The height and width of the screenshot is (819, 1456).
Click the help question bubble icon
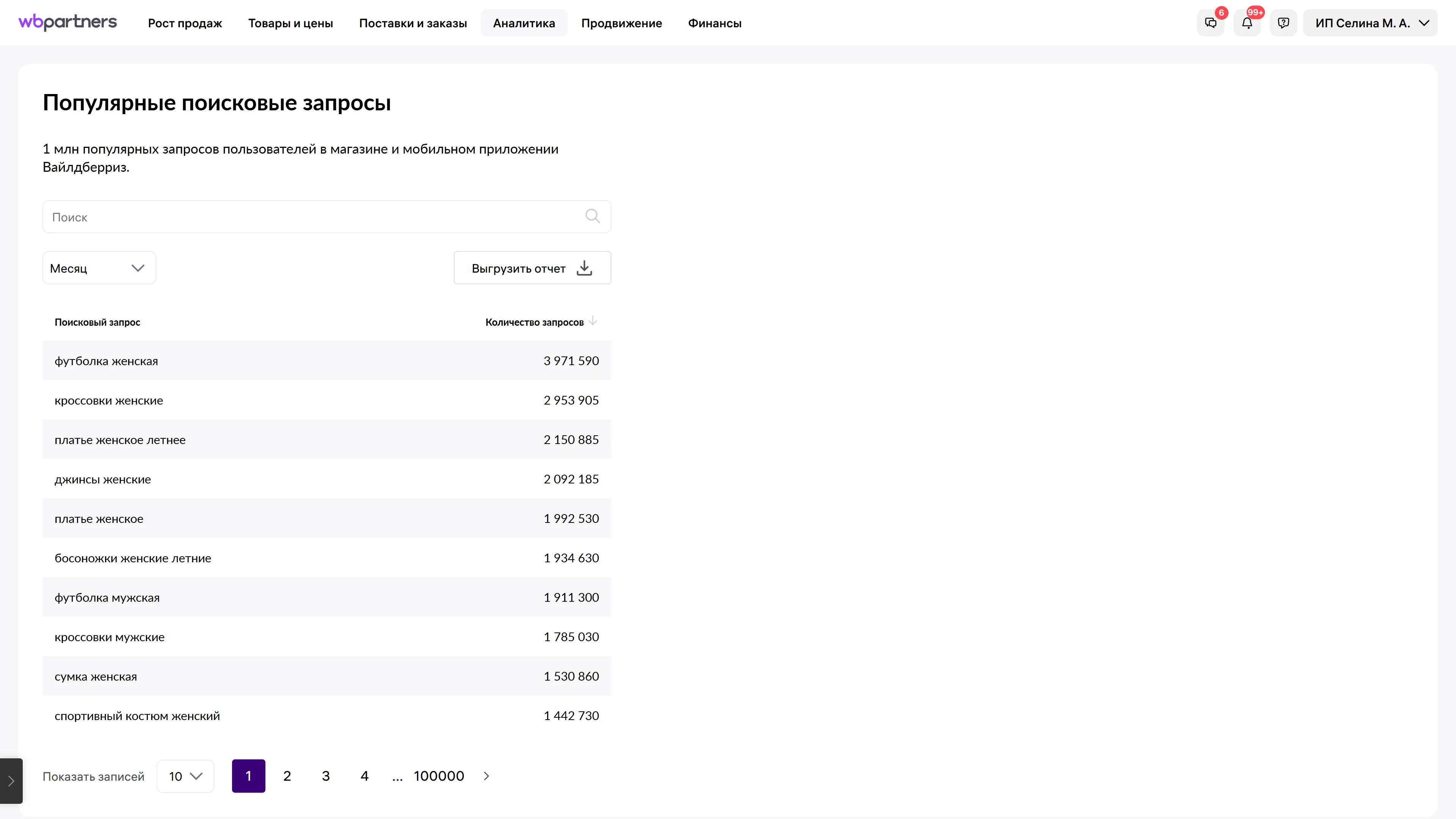[x=1283, y=23]
